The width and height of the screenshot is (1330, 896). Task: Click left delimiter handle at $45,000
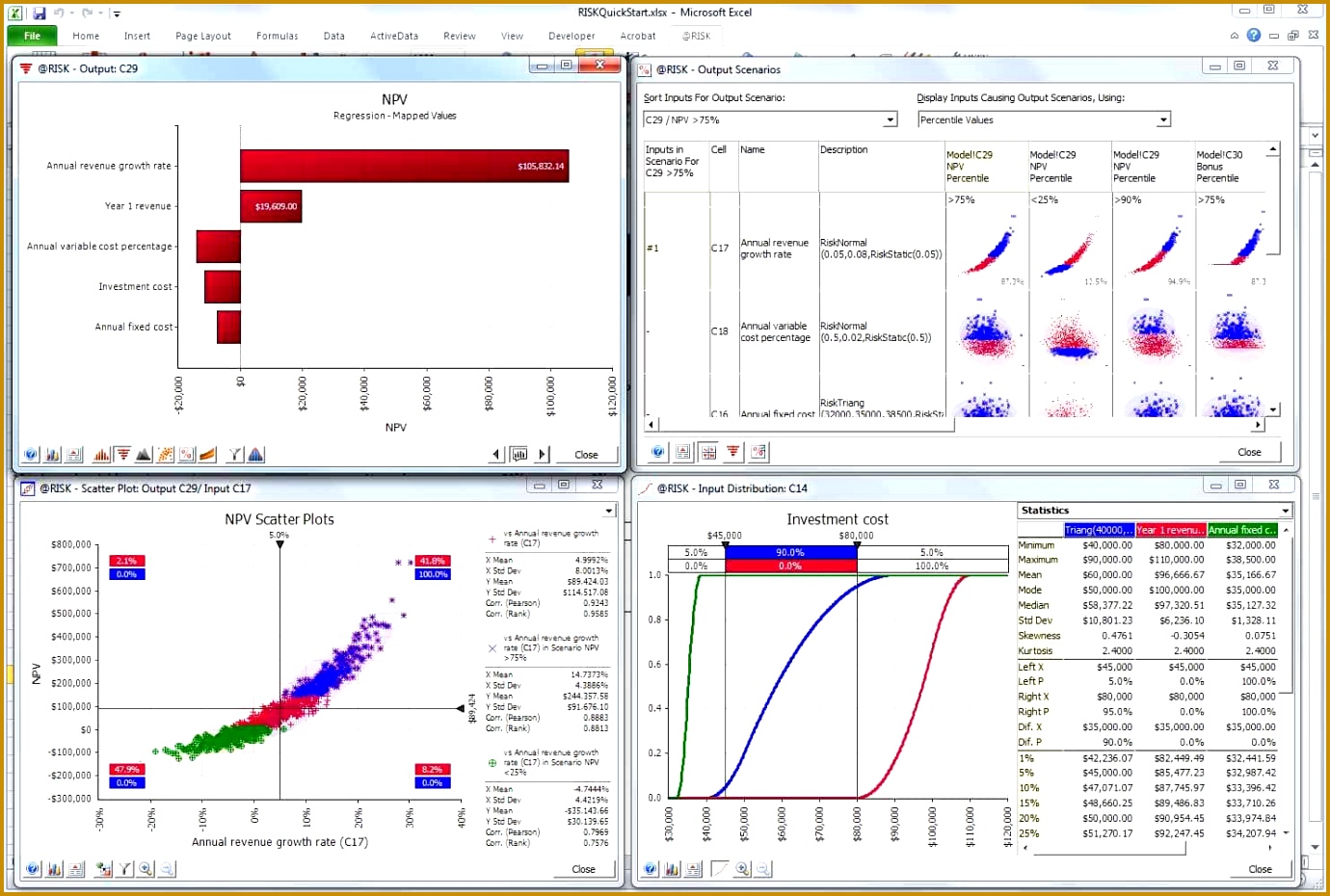click(x=725, y=545)
